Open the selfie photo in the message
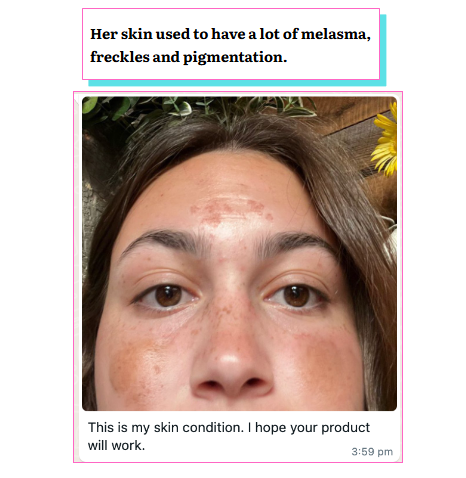 tap(239, 253)
